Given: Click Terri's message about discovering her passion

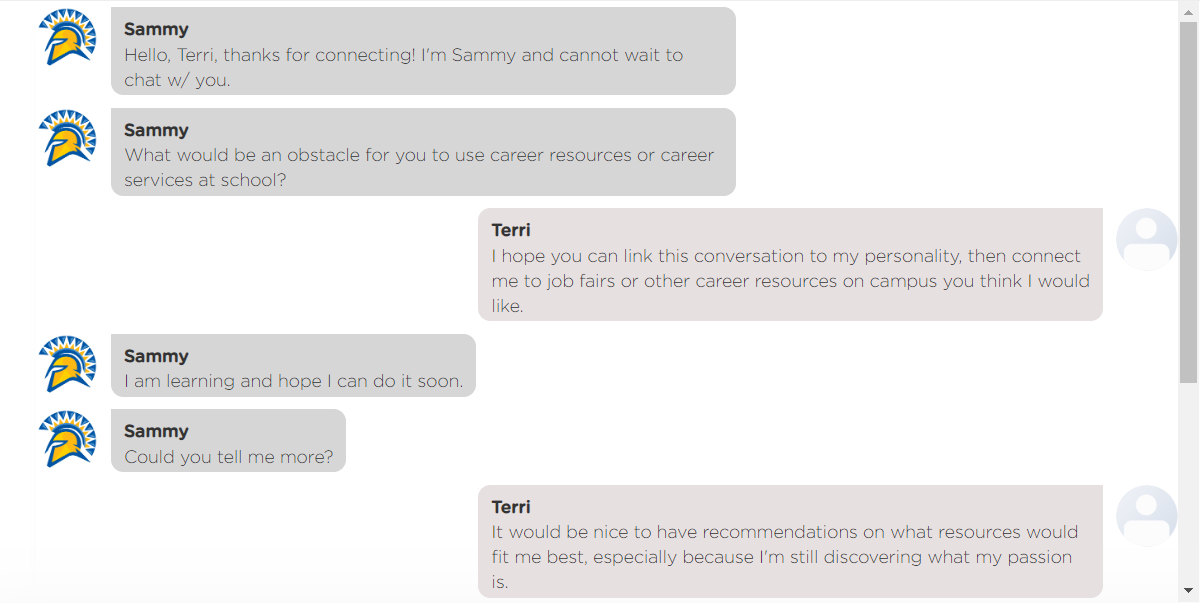Looking at the screenshot, I should pos(790,541).
